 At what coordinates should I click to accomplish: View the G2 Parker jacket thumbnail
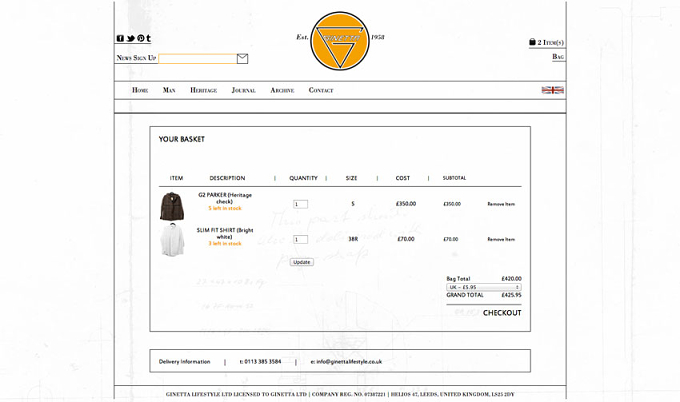point(172,206)
